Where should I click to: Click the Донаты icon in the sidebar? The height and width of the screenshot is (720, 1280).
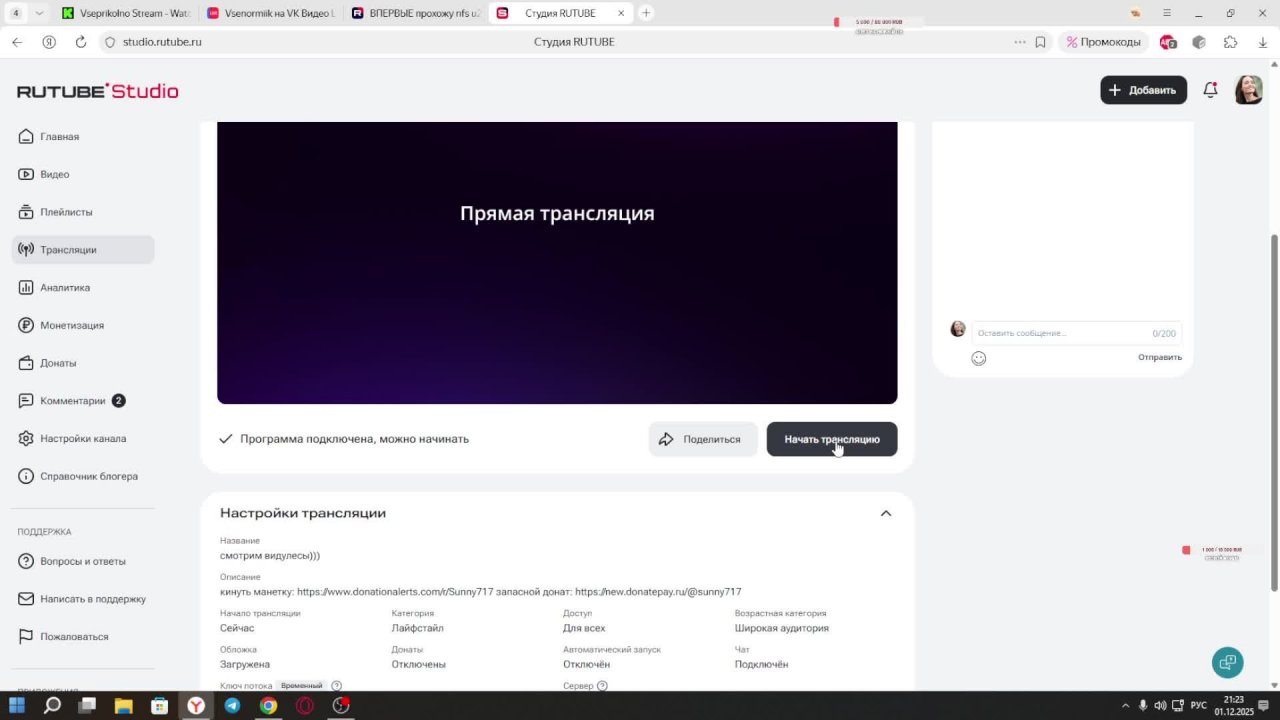[26, 363]
